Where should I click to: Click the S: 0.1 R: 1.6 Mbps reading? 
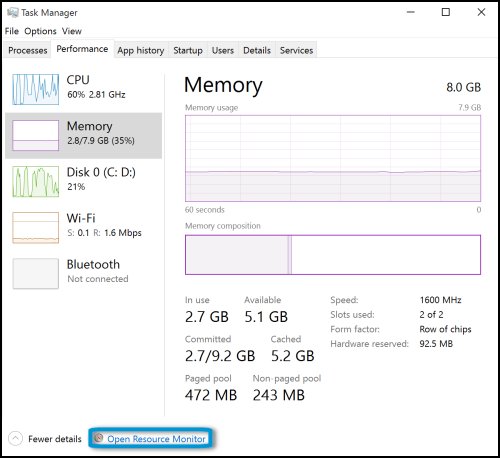pos(104,233)
